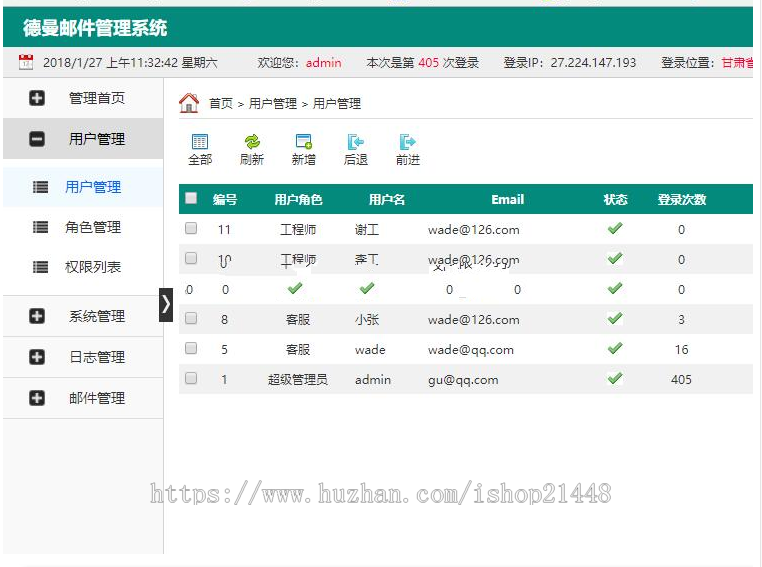Click login IP 27.224.147.193 text
The width and height of the screenshot is (762, 567).
pyautogui.click(x=593, y=63)
